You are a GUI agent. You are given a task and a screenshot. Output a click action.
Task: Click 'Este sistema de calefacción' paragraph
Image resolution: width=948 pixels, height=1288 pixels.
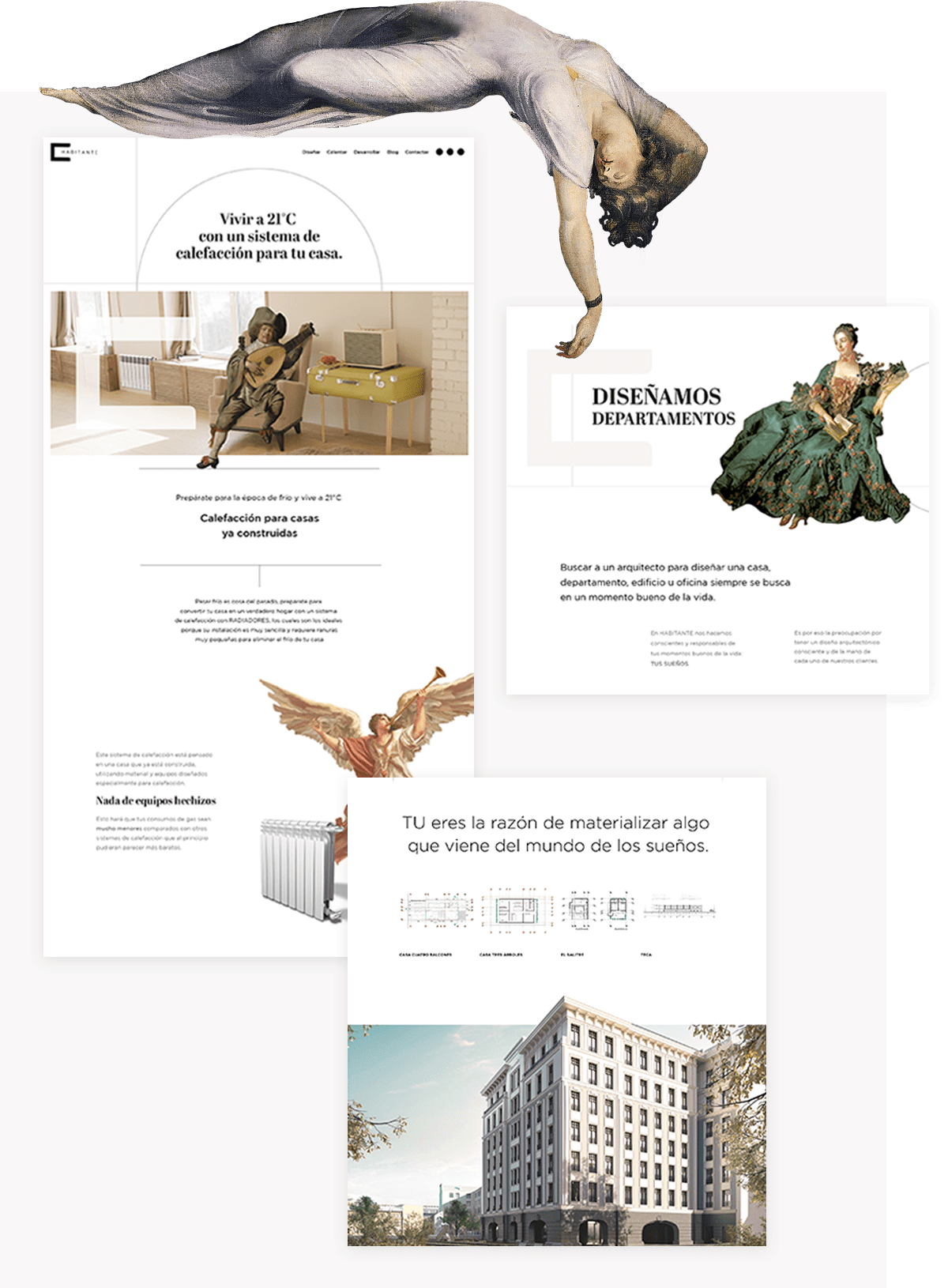155,769
